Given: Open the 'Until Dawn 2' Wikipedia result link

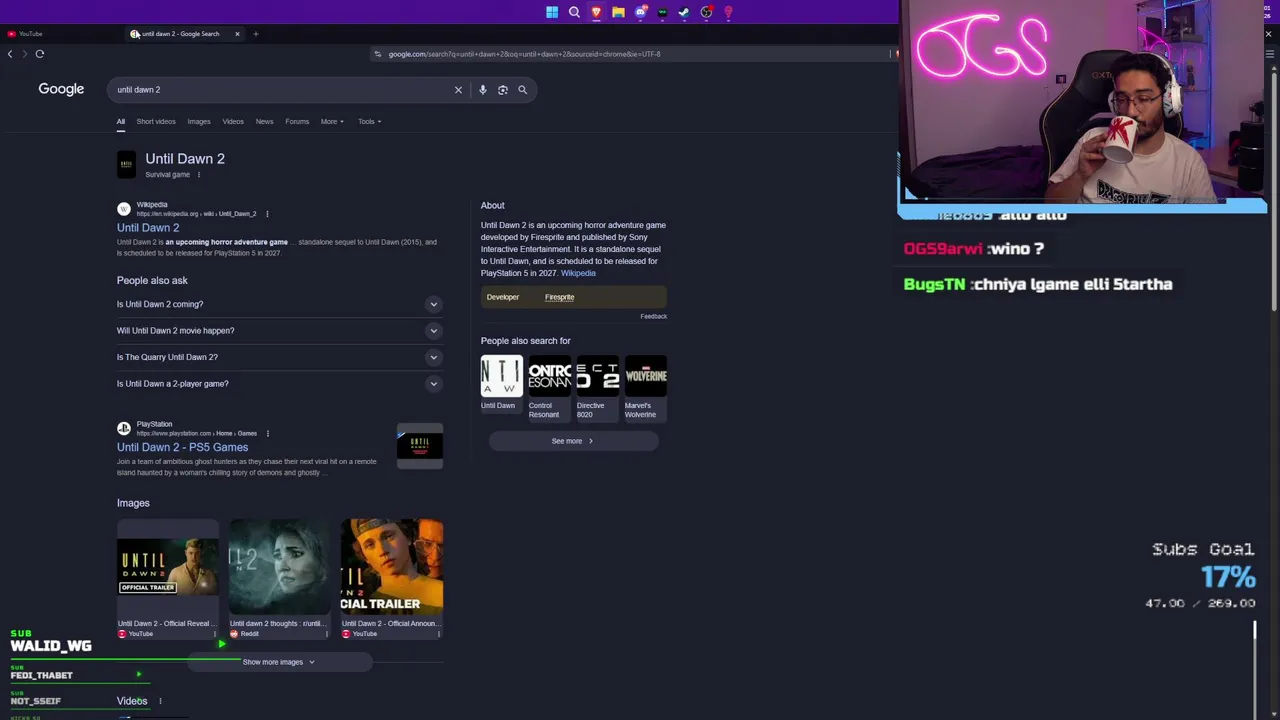Looking at the screenshot, I should 148,228.
